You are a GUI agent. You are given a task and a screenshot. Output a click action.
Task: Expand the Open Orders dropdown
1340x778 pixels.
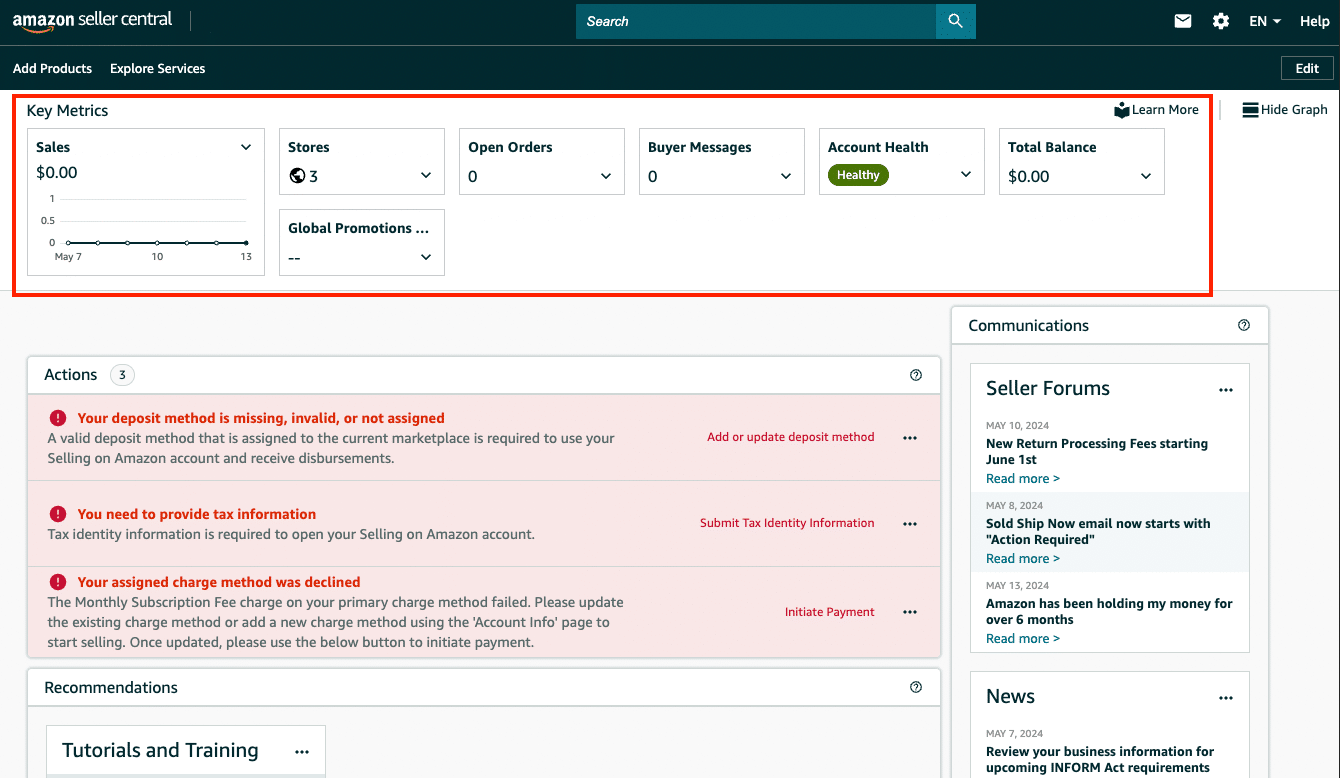(606, 176)
